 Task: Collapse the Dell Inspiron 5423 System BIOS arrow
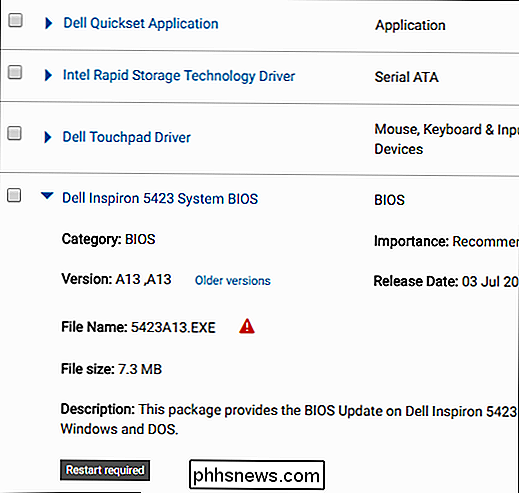47,196
